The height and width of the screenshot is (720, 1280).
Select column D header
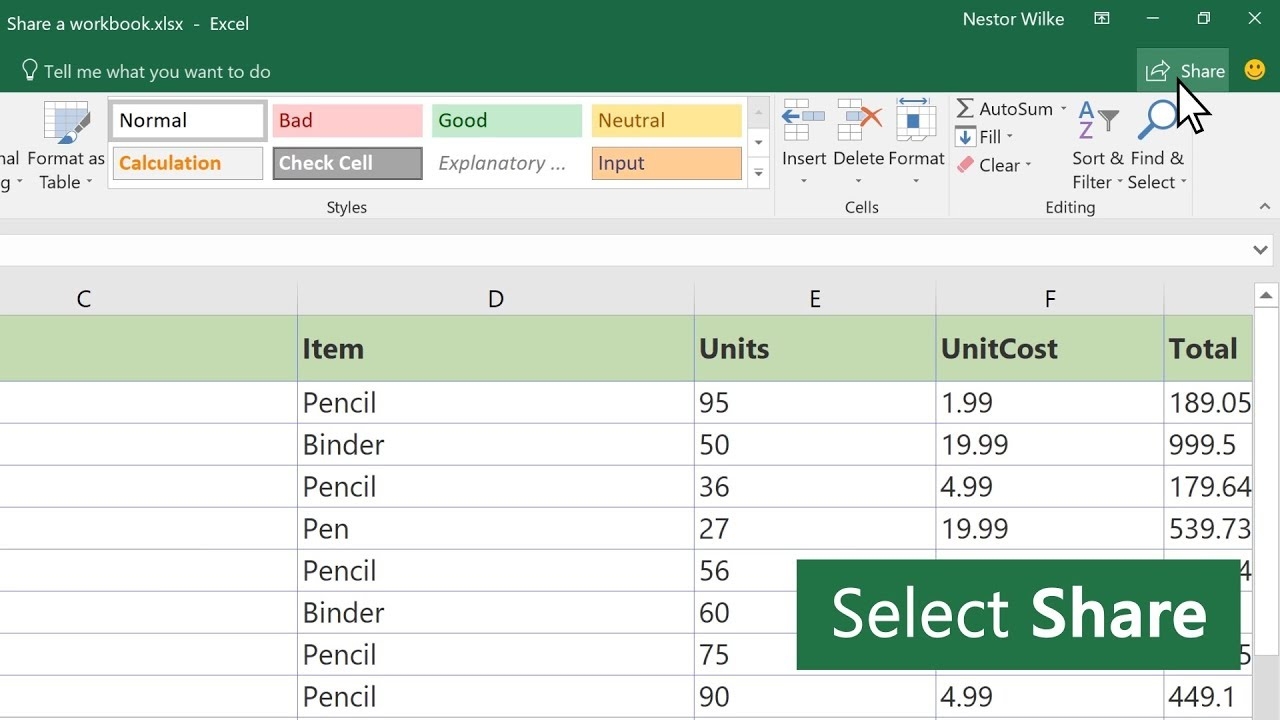click(x=495, y=299)
